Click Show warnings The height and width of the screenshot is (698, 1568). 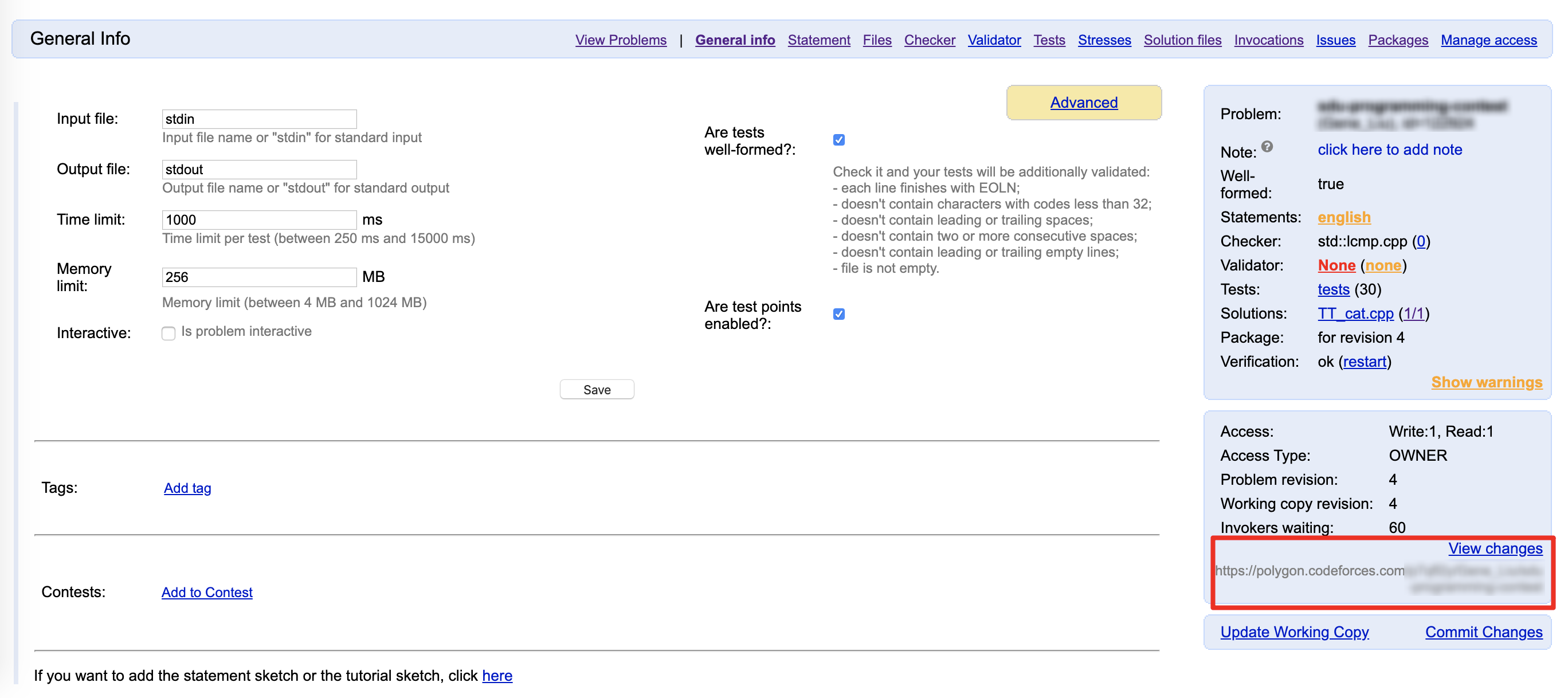point(1487,382)
